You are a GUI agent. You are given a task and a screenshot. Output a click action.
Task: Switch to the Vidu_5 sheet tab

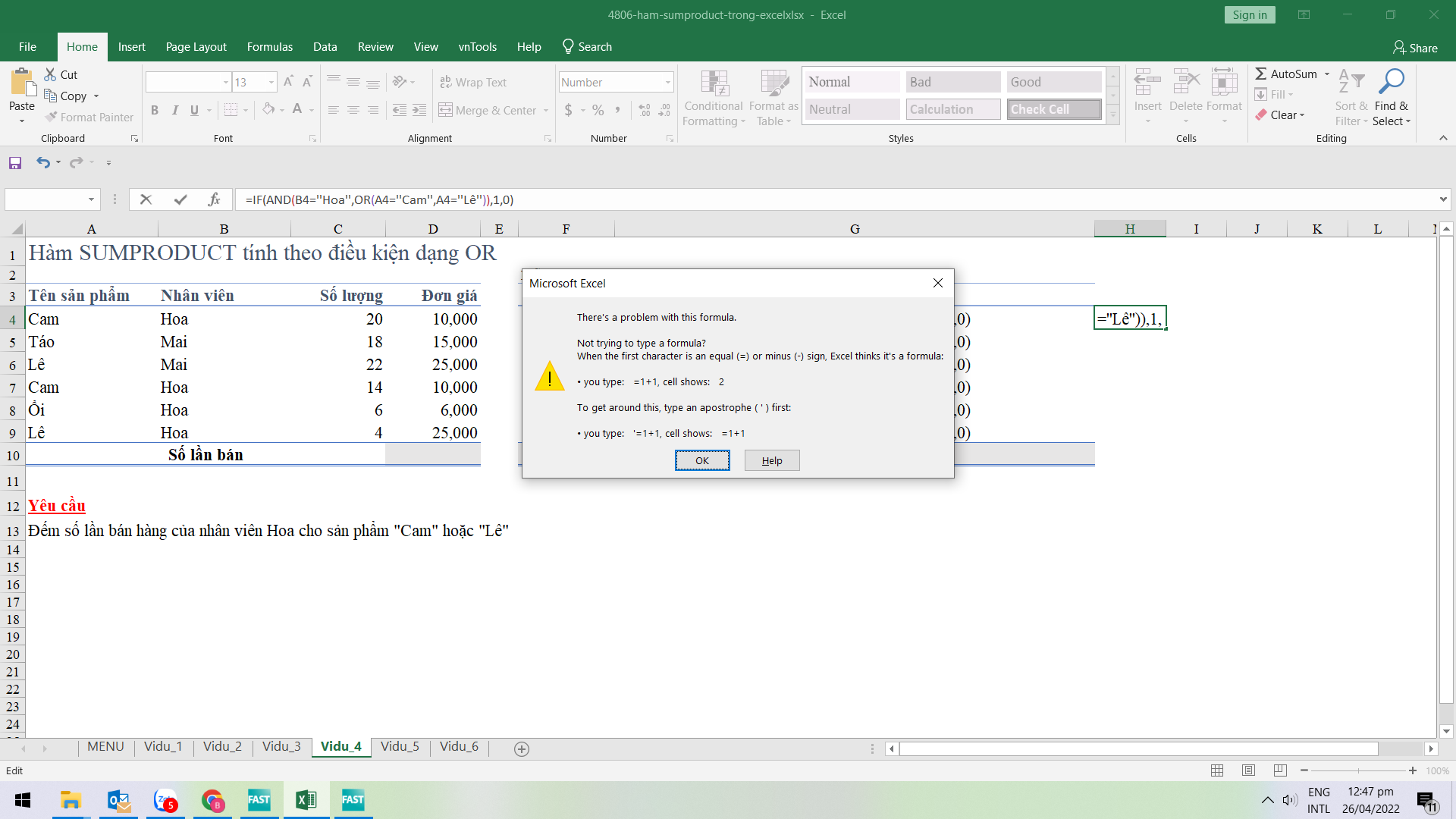click(x=400, y=746)
